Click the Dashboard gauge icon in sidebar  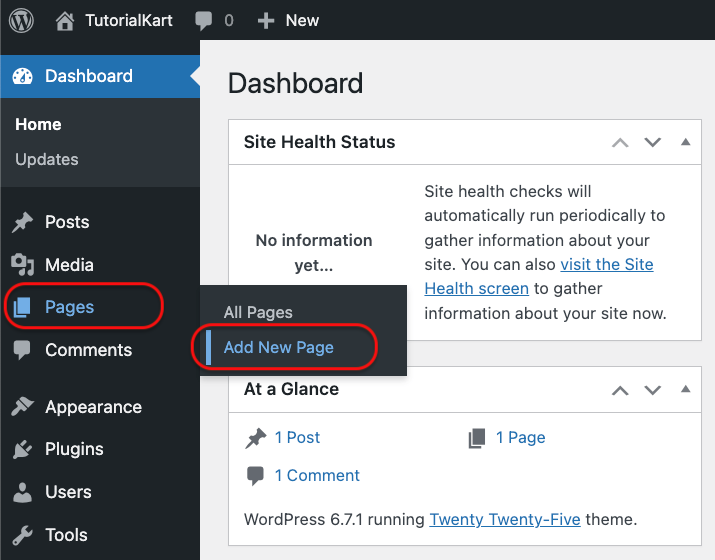coord(23,76)
